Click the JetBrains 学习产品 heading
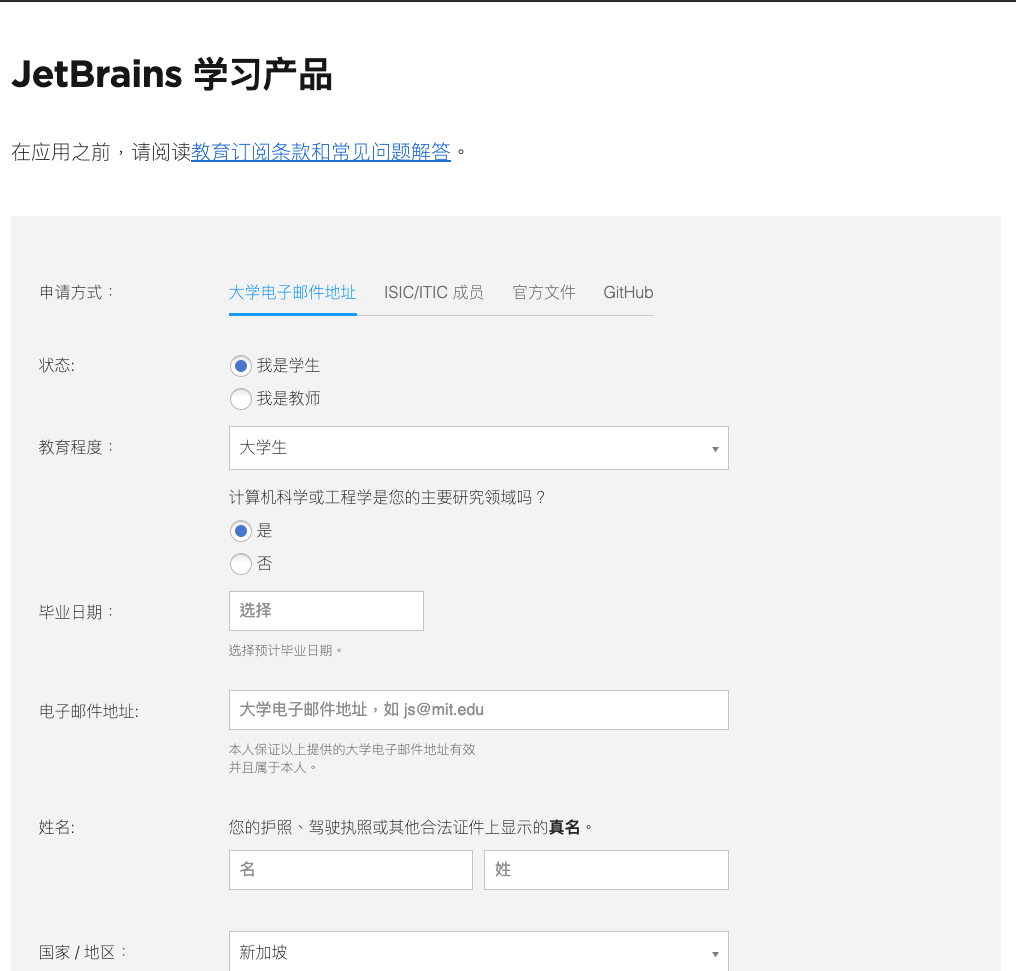This screenshot has height=971, width=1016. click(171, 76)
